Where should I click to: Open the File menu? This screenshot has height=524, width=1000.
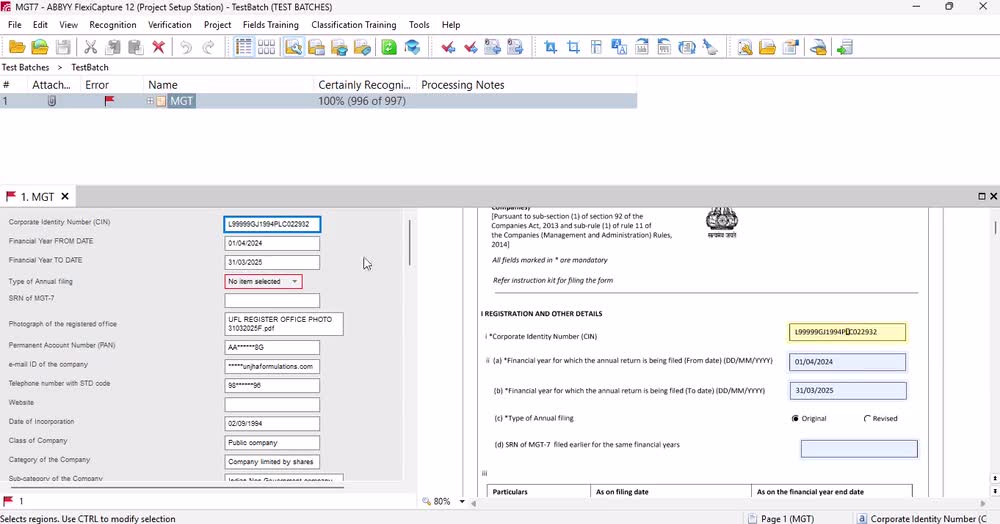15,25
